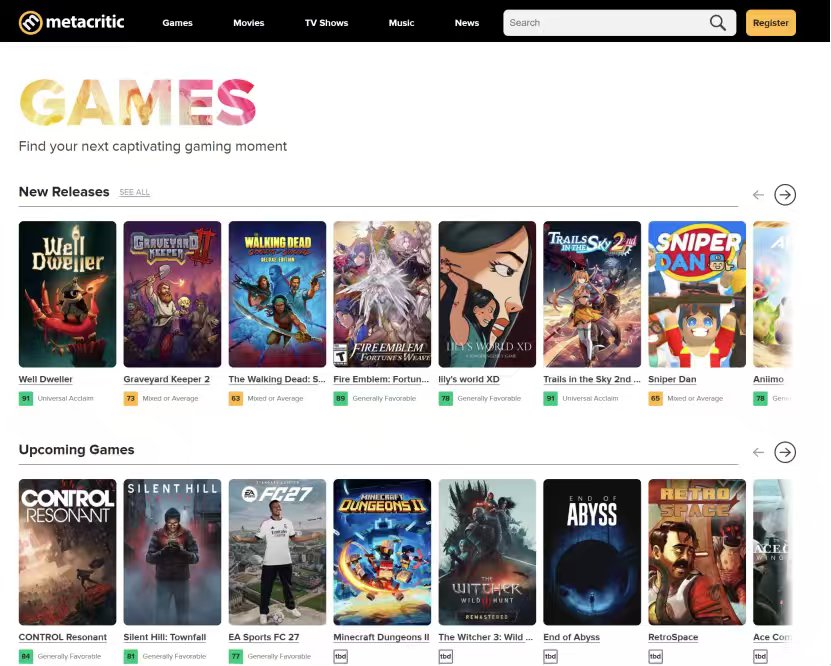Open the Music menu item
Viewport: 831px width, 666px height.
point(401,23)
